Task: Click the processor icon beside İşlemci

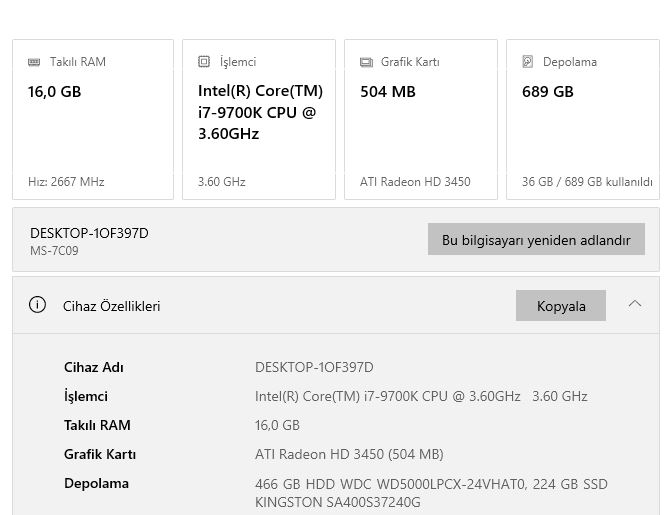Action: (x=204, y=62)
